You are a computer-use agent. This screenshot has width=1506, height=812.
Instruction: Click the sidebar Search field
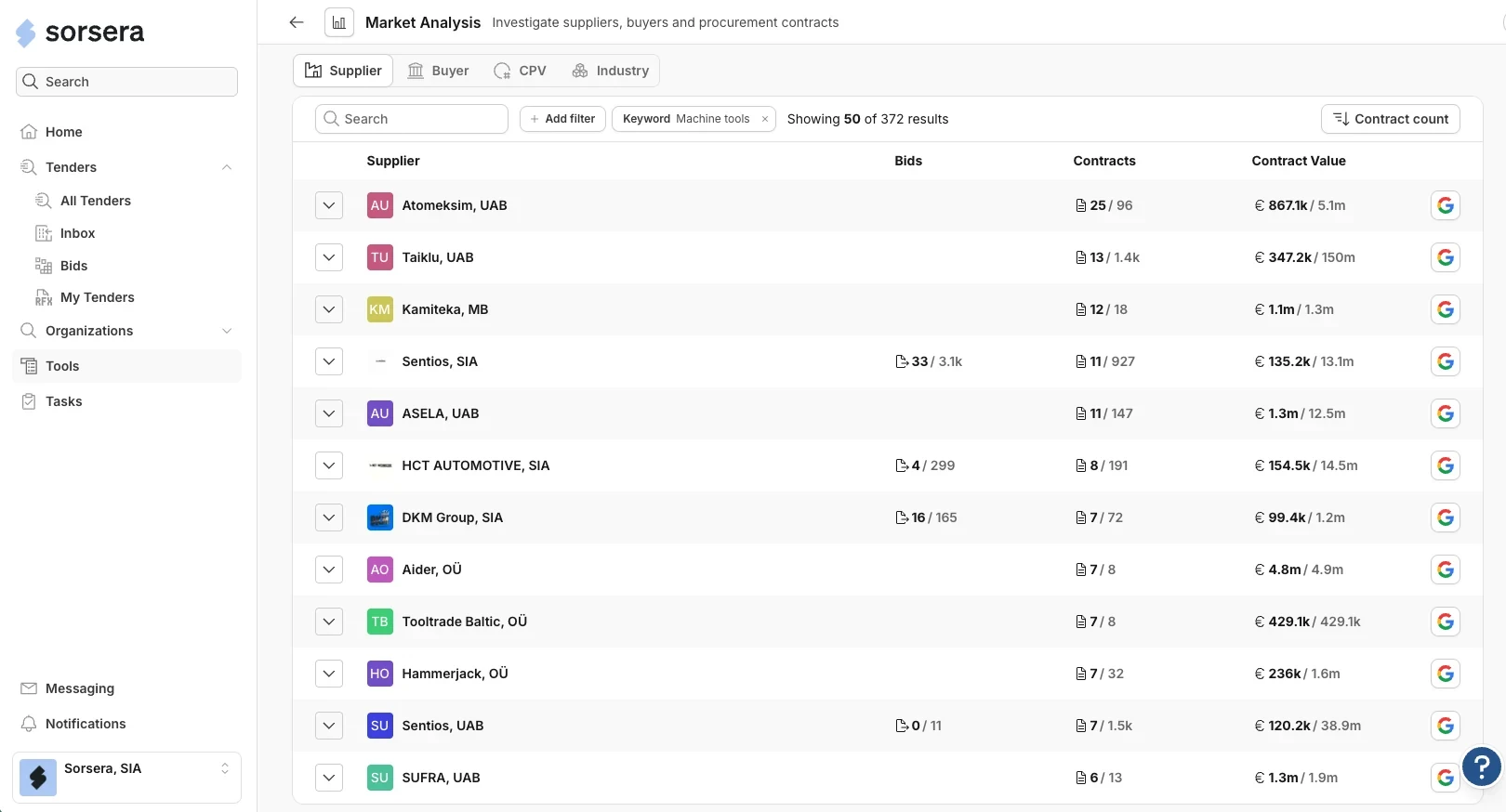[x=126, y=82]
